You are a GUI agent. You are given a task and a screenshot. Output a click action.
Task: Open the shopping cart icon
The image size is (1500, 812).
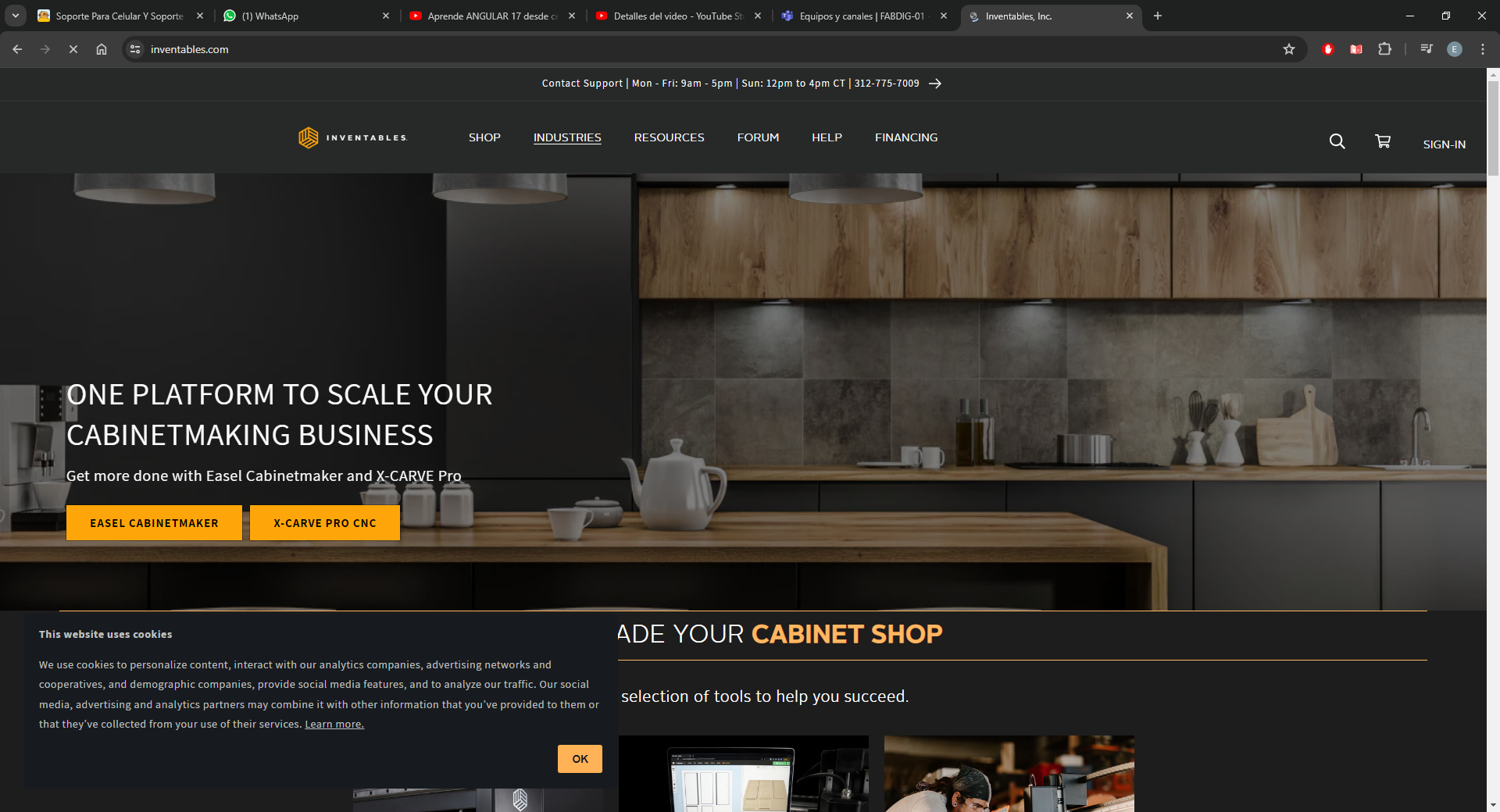(1383, 141)
